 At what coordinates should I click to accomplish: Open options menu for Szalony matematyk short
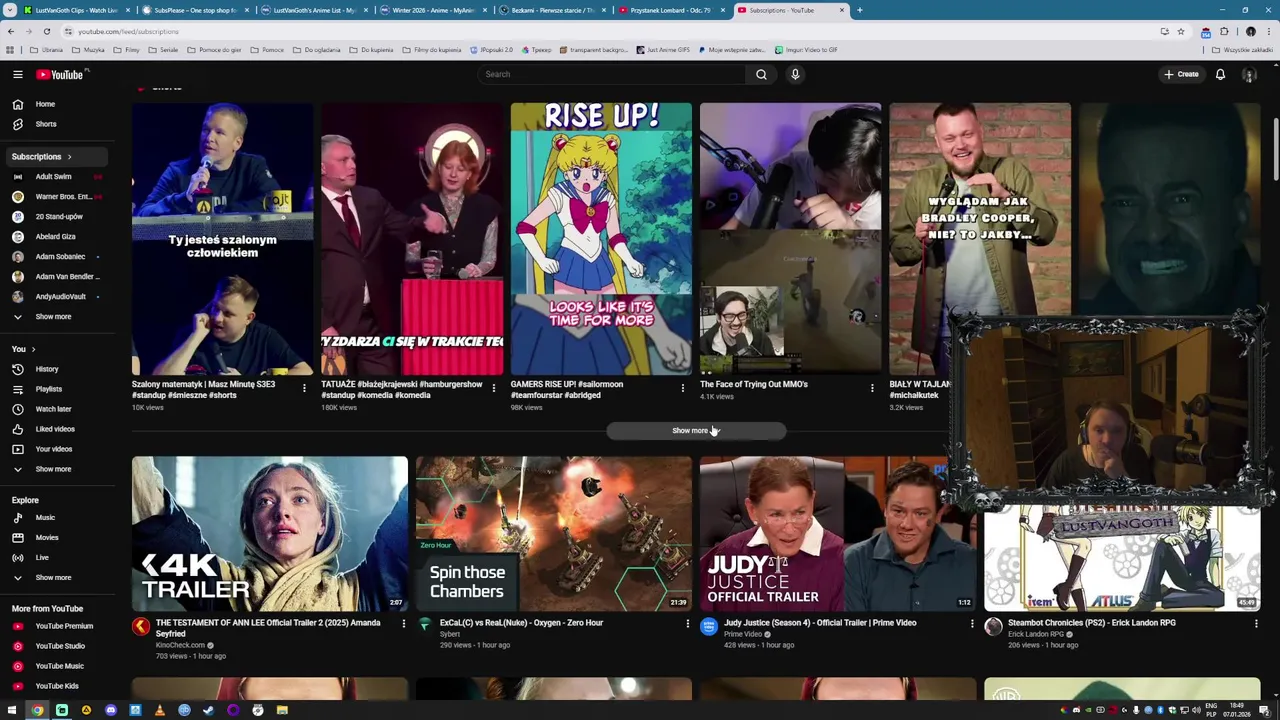point(304,388)
